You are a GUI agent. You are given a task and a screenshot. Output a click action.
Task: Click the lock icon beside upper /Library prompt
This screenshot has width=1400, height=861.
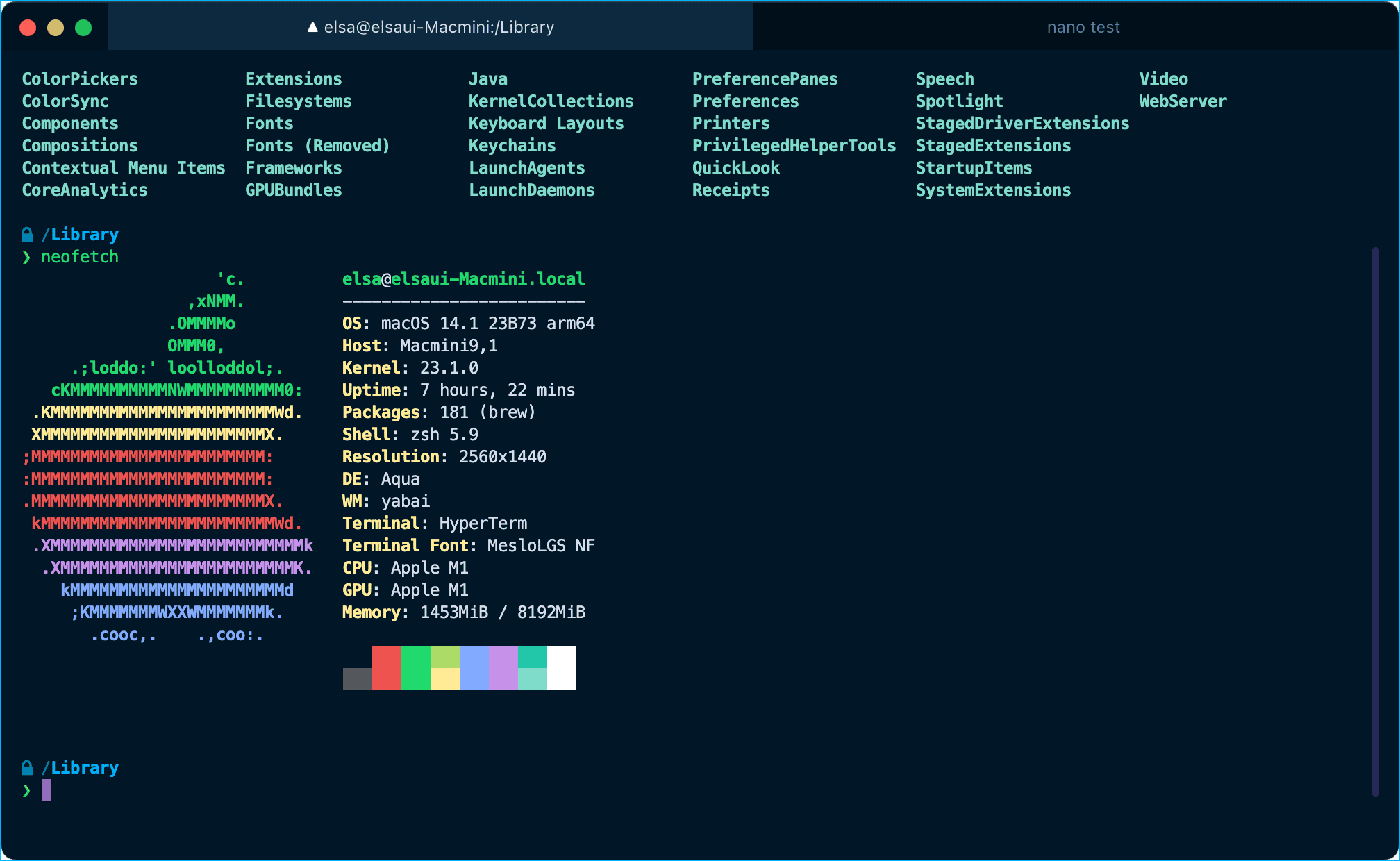click(28, 235)
